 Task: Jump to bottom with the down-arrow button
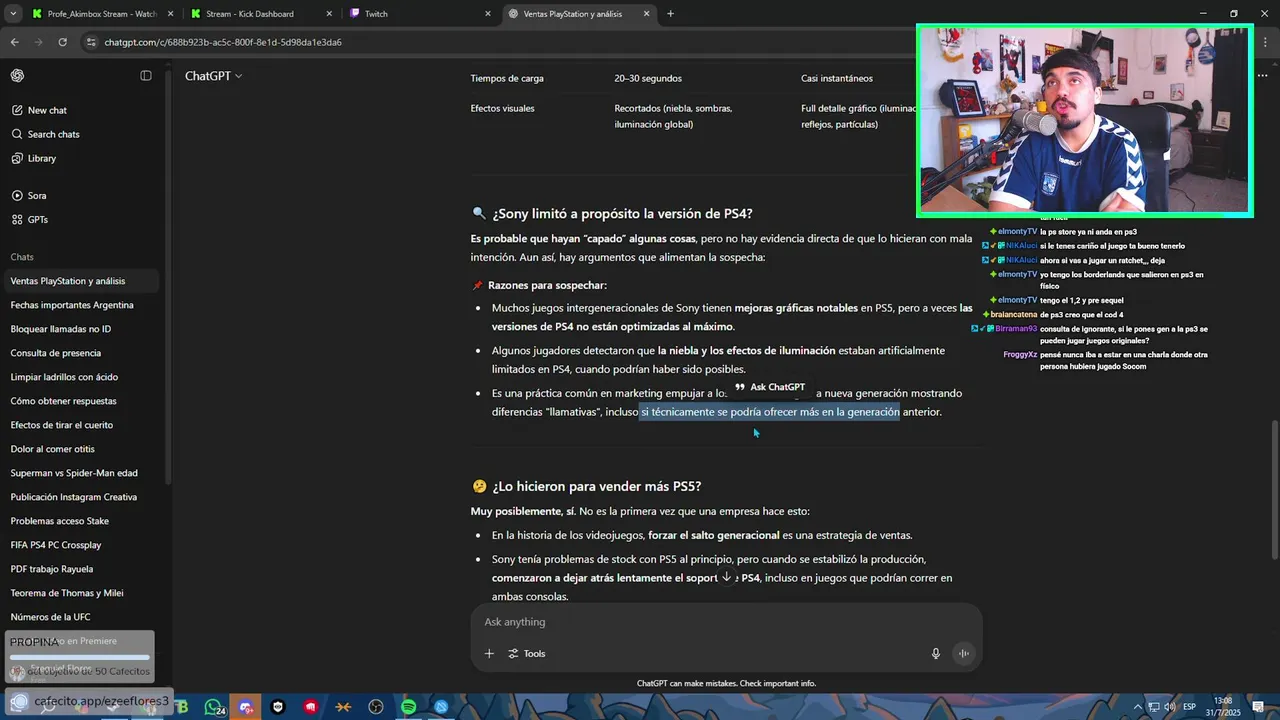(x=726, y=577)
